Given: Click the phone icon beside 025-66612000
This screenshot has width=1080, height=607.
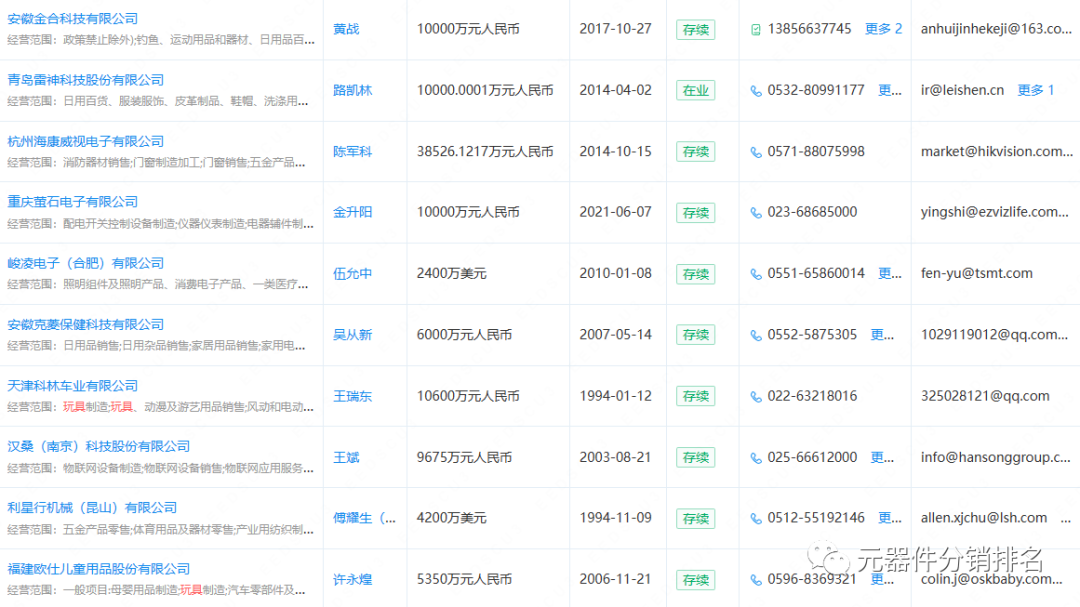Looking at the screenshot, I should click(756, 458).
